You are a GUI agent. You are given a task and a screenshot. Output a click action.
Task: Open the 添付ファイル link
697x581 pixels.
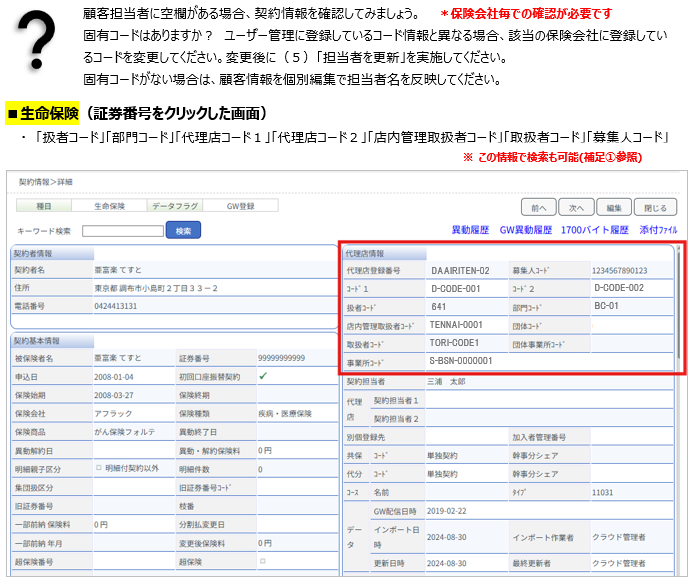pyautogui.click(x=658, y=230)
